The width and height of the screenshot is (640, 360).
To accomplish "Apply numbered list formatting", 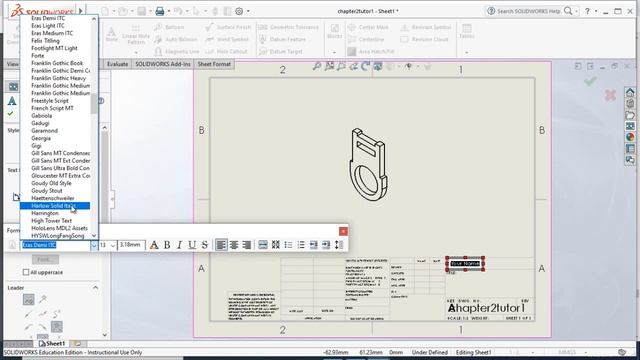I will tap(301, 245).
